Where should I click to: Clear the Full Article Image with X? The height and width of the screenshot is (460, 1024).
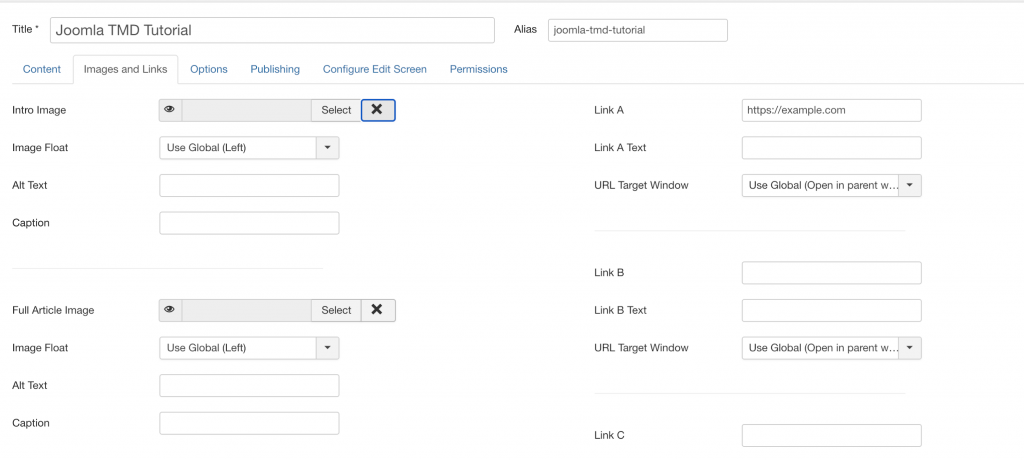[377, 310]
